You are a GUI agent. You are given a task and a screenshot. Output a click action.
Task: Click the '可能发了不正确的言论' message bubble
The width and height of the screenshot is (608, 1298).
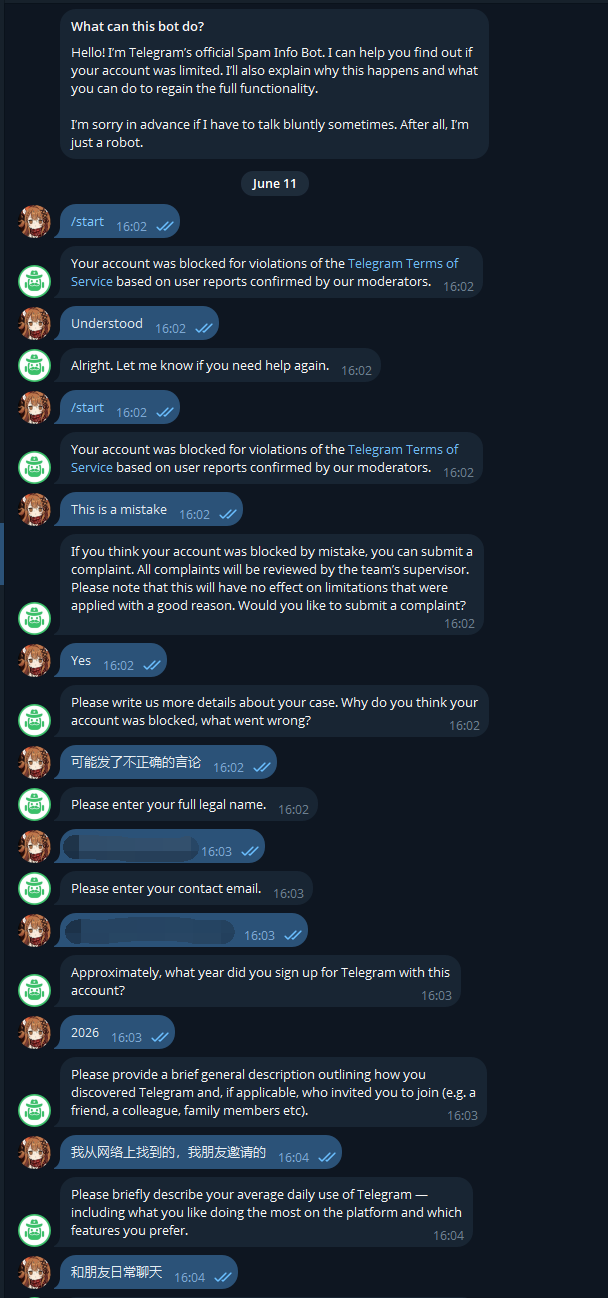(168, 762)
